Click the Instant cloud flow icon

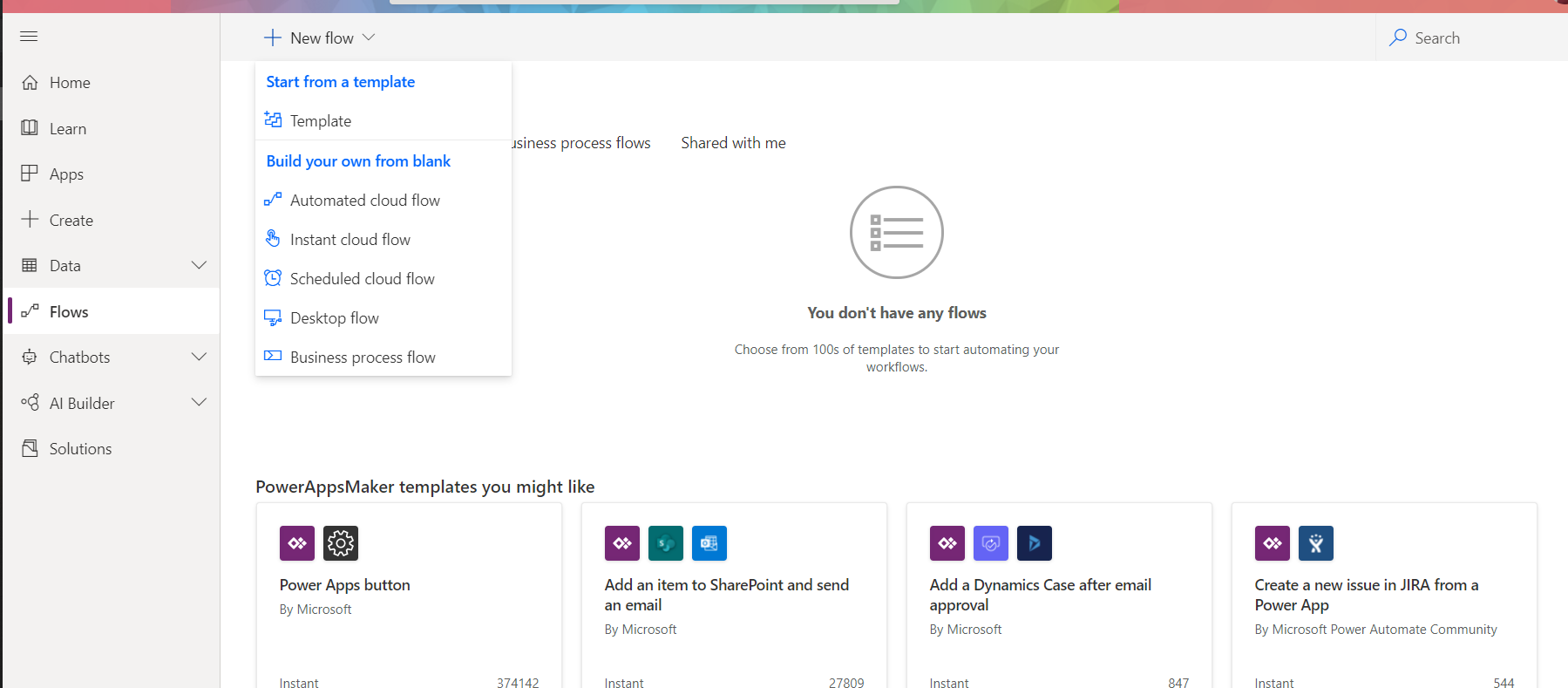(x=273, y=239)
